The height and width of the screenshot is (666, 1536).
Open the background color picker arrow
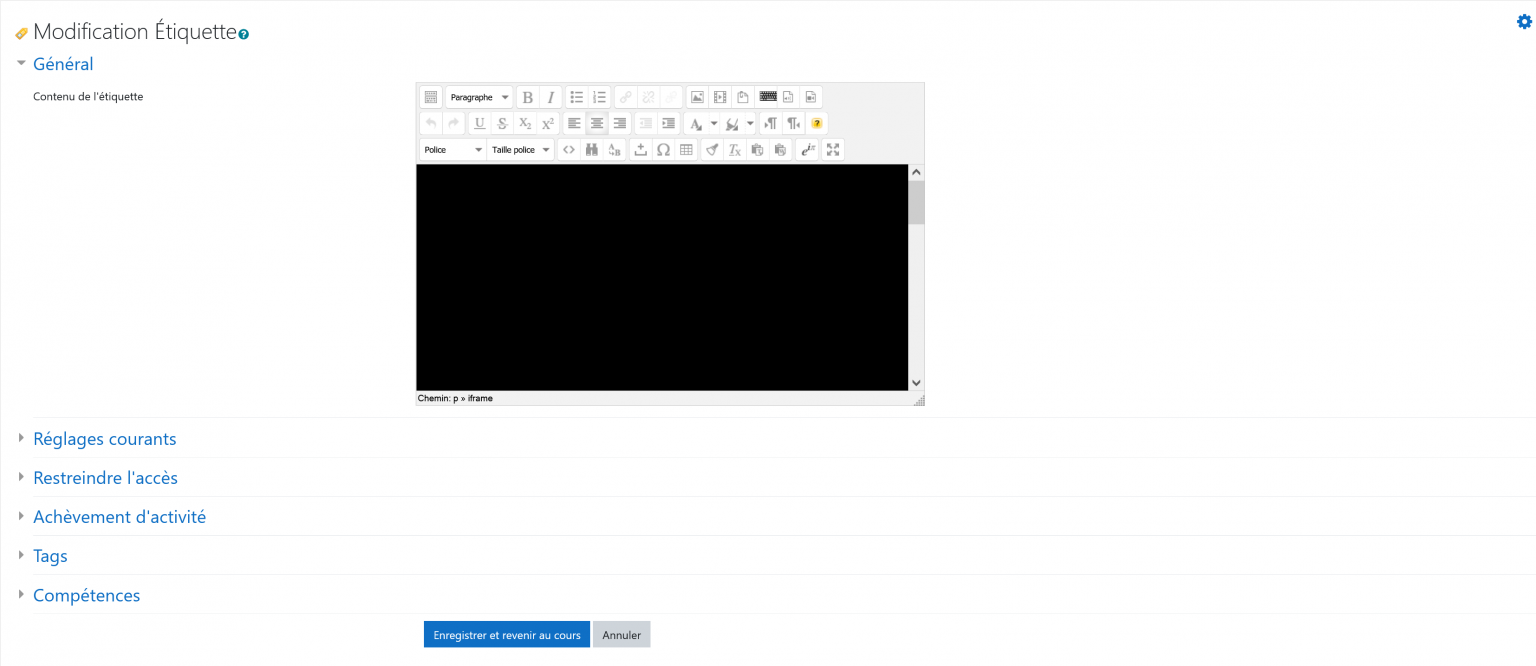pyautogui.click(x=750, y=123)
